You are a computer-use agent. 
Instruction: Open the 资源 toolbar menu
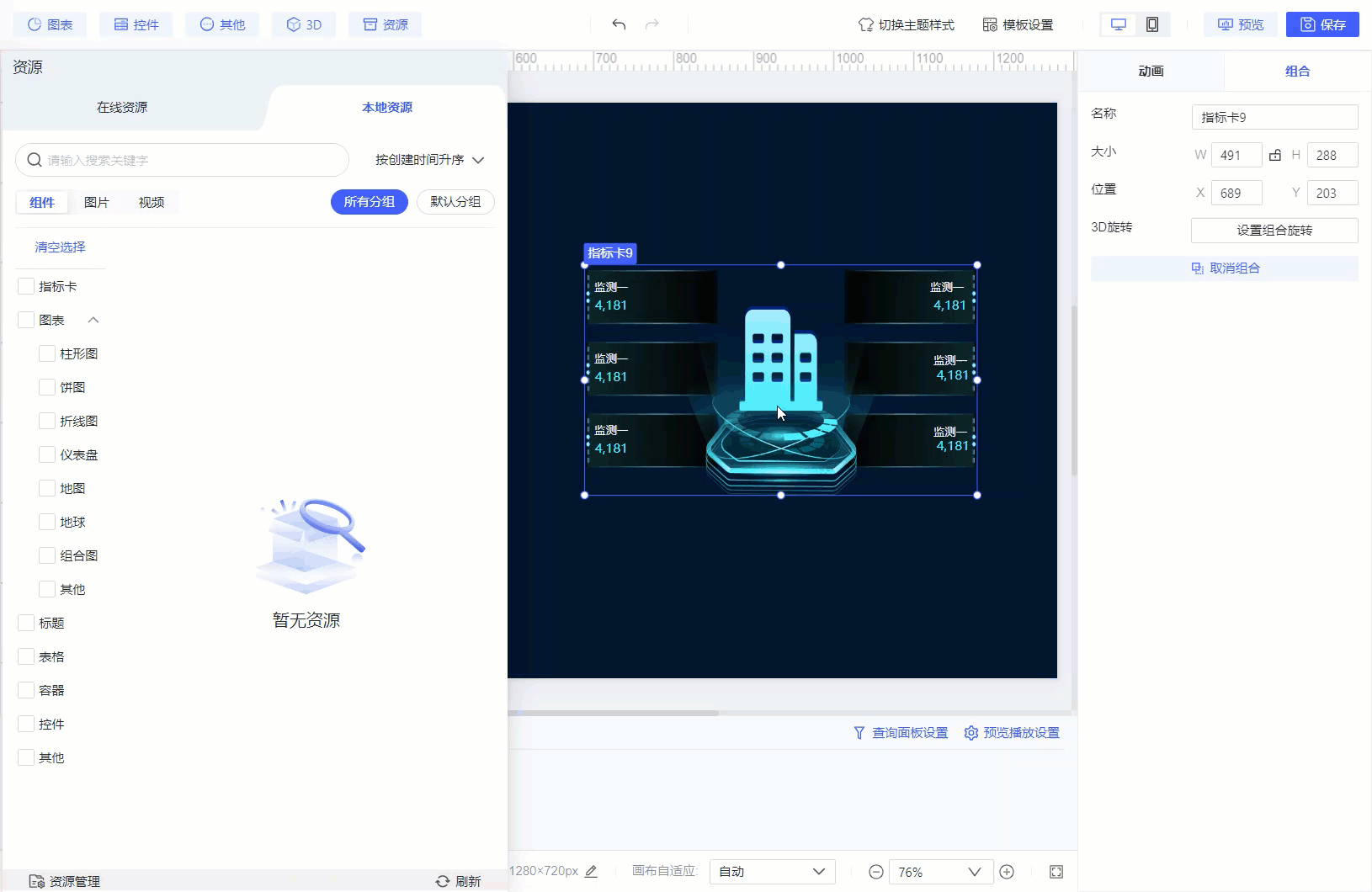(x=386, y=24)
